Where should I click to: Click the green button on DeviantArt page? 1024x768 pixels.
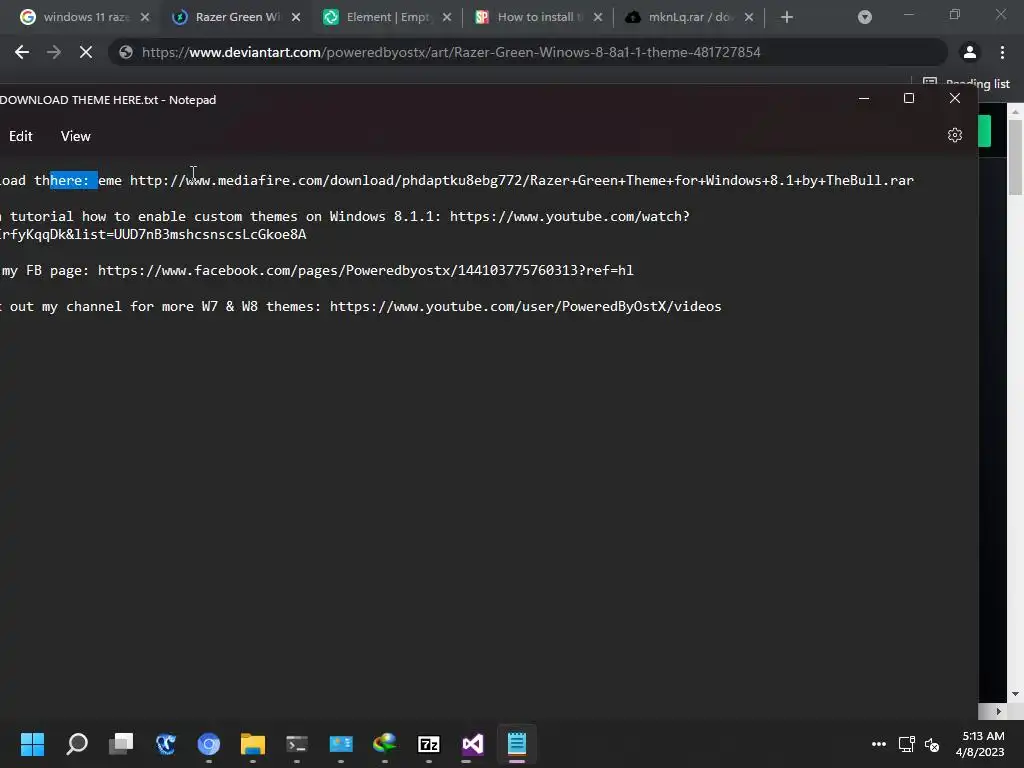tap(985, 131)
